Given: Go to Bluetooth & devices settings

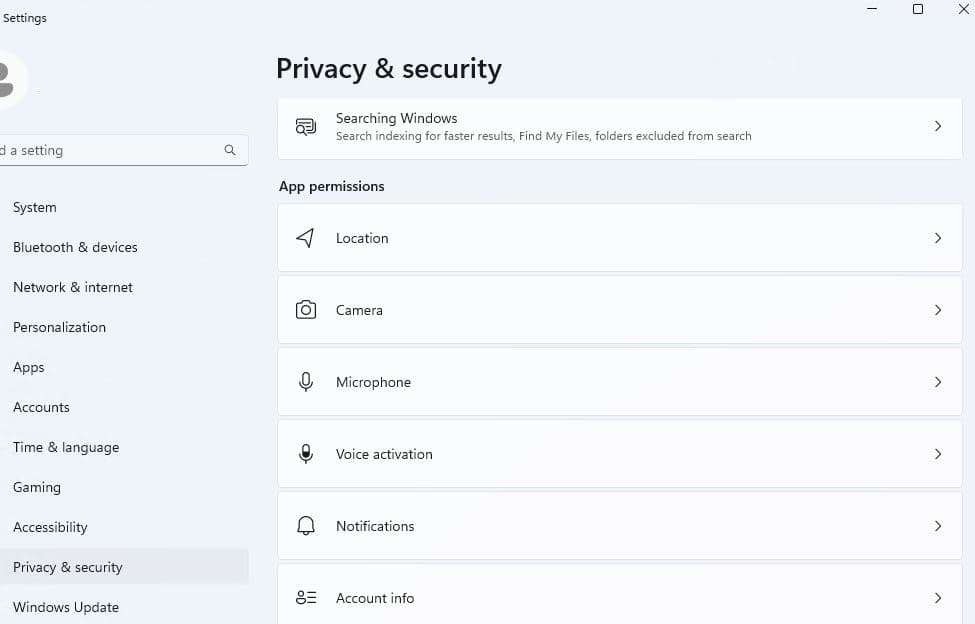Looking at the screenshot, I should (x=75, y=247).
